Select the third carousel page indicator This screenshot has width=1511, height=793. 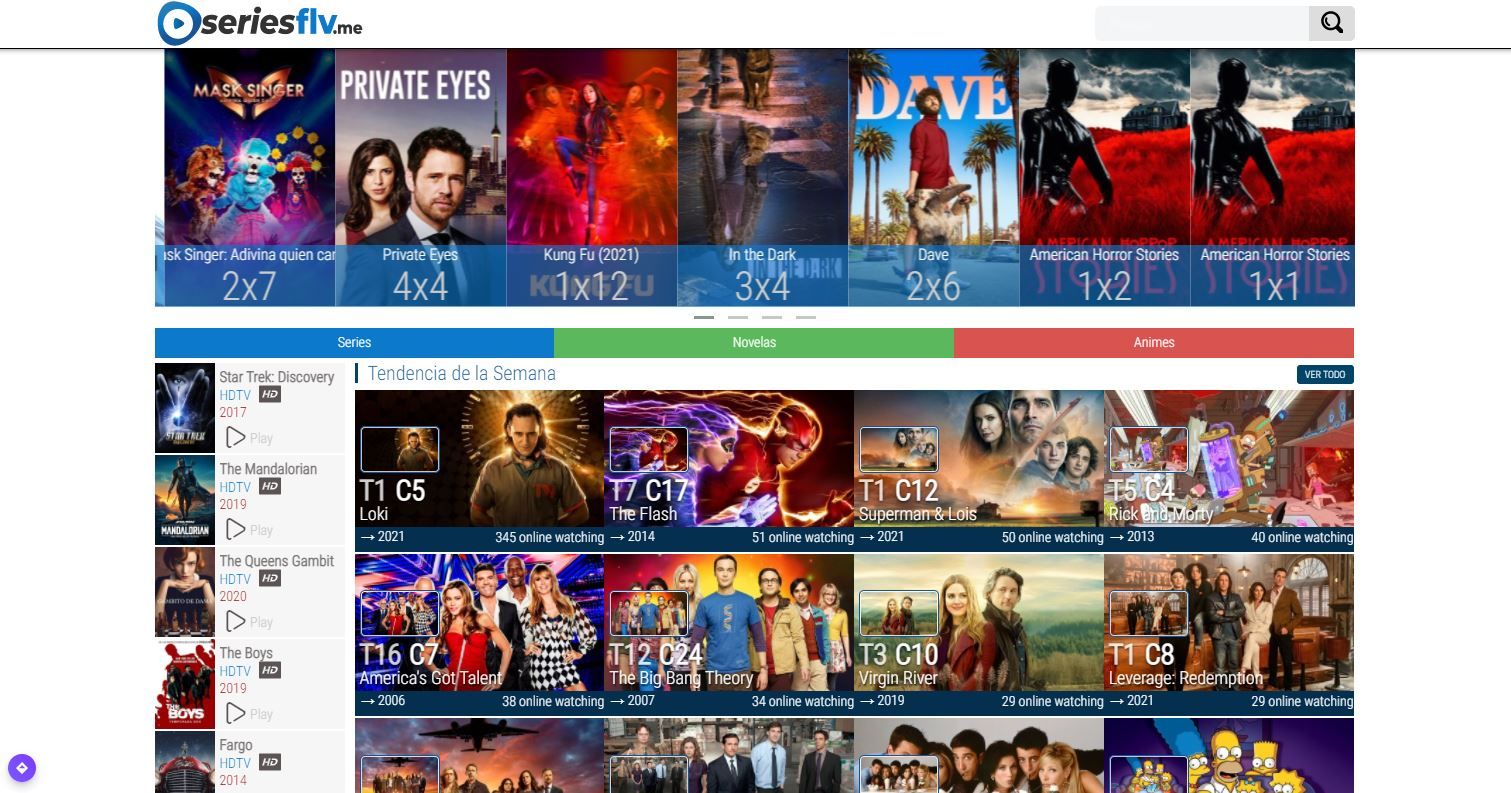[x=772, y=317]
